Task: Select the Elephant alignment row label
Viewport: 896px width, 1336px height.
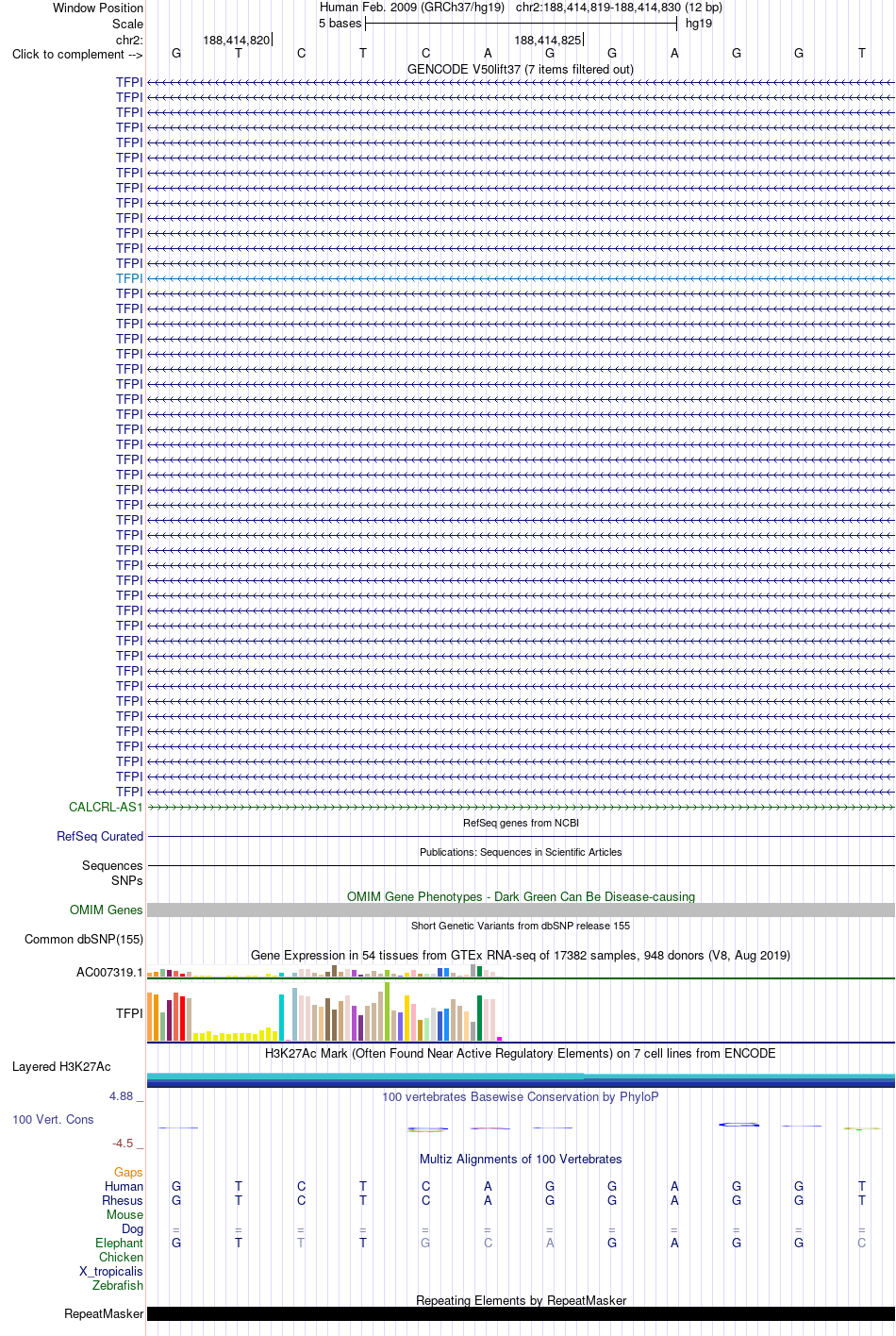Action: point(119,1243)
